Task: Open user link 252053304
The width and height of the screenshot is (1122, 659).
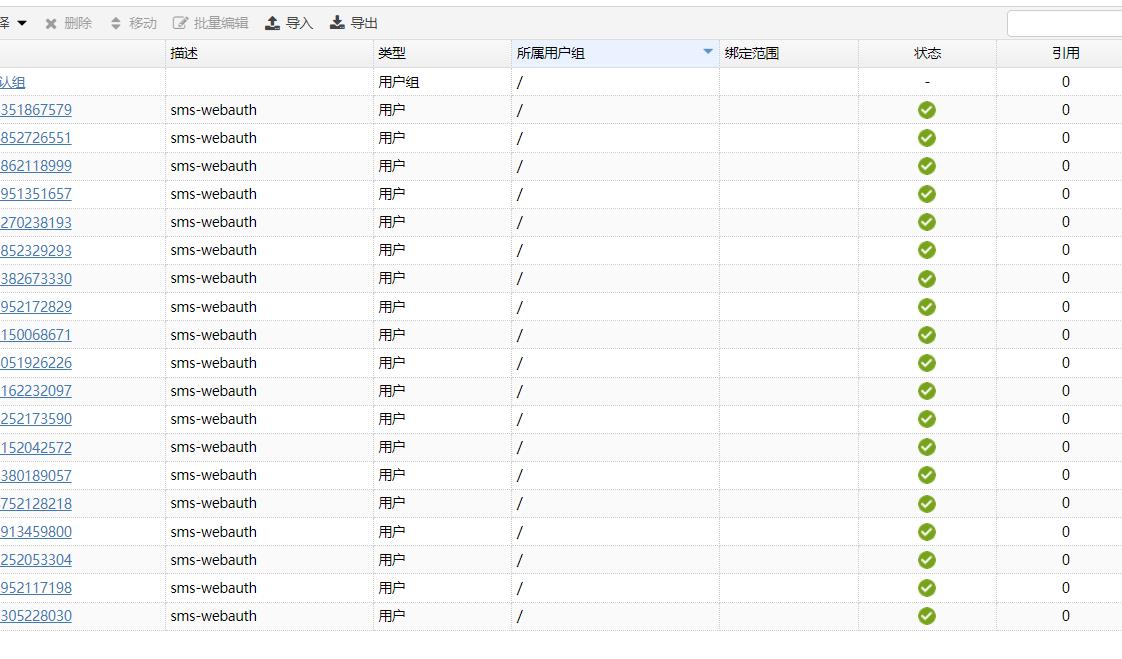Action: [x=36, y=560]
